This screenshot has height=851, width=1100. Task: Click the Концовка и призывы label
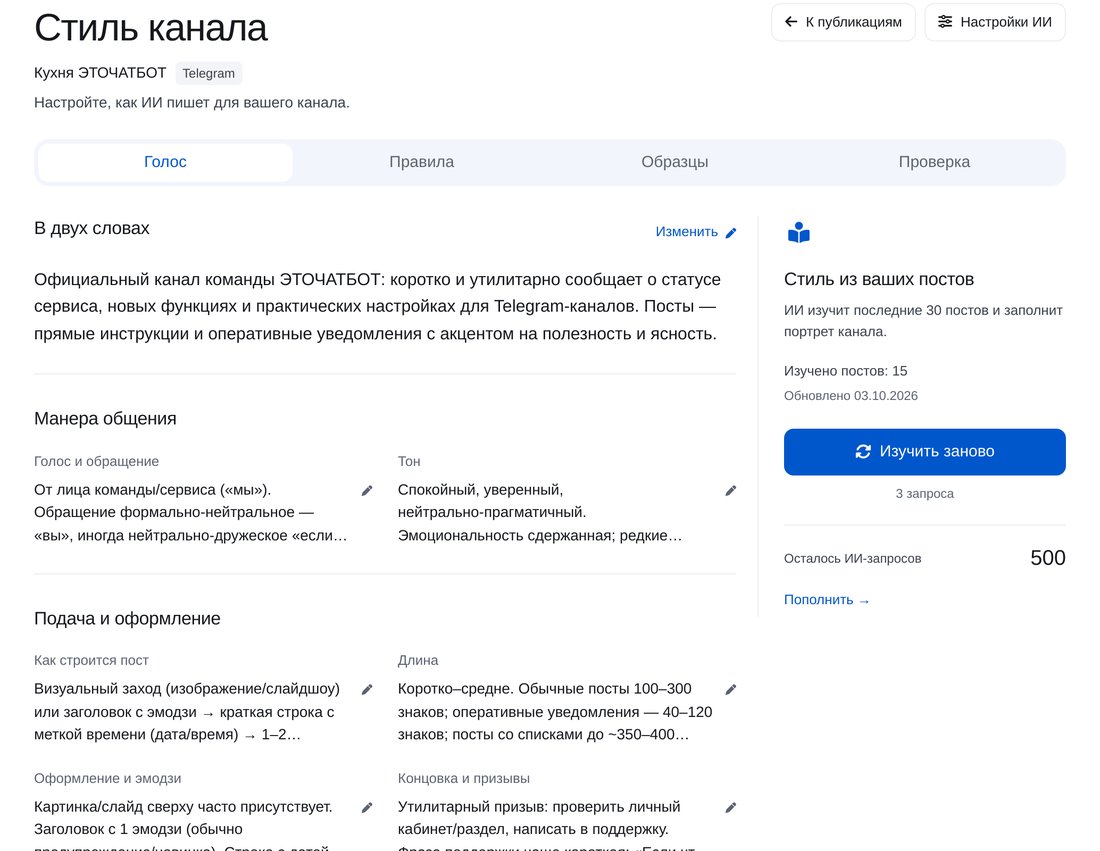[x=464, y=778]
